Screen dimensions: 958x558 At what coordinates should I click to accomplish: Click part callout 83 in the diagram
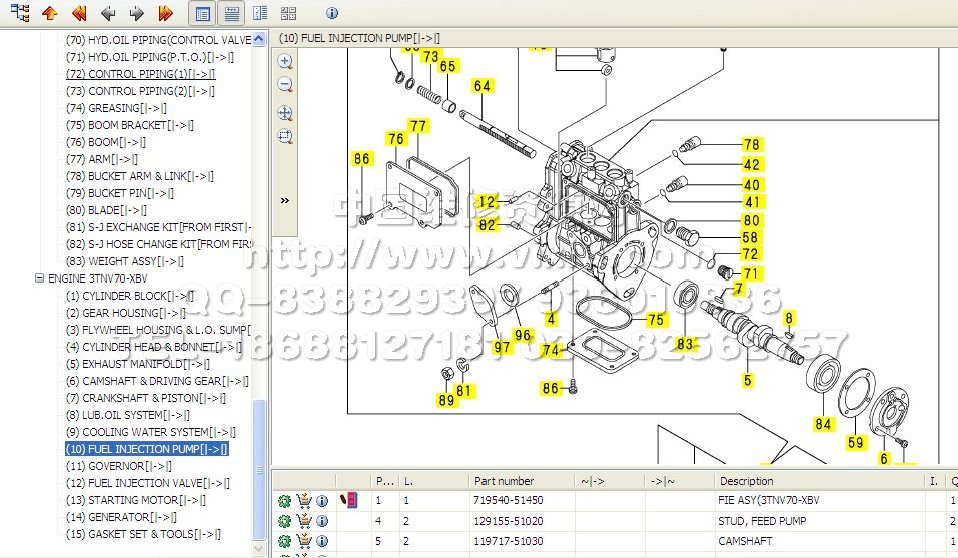click(x=685, y=345)
